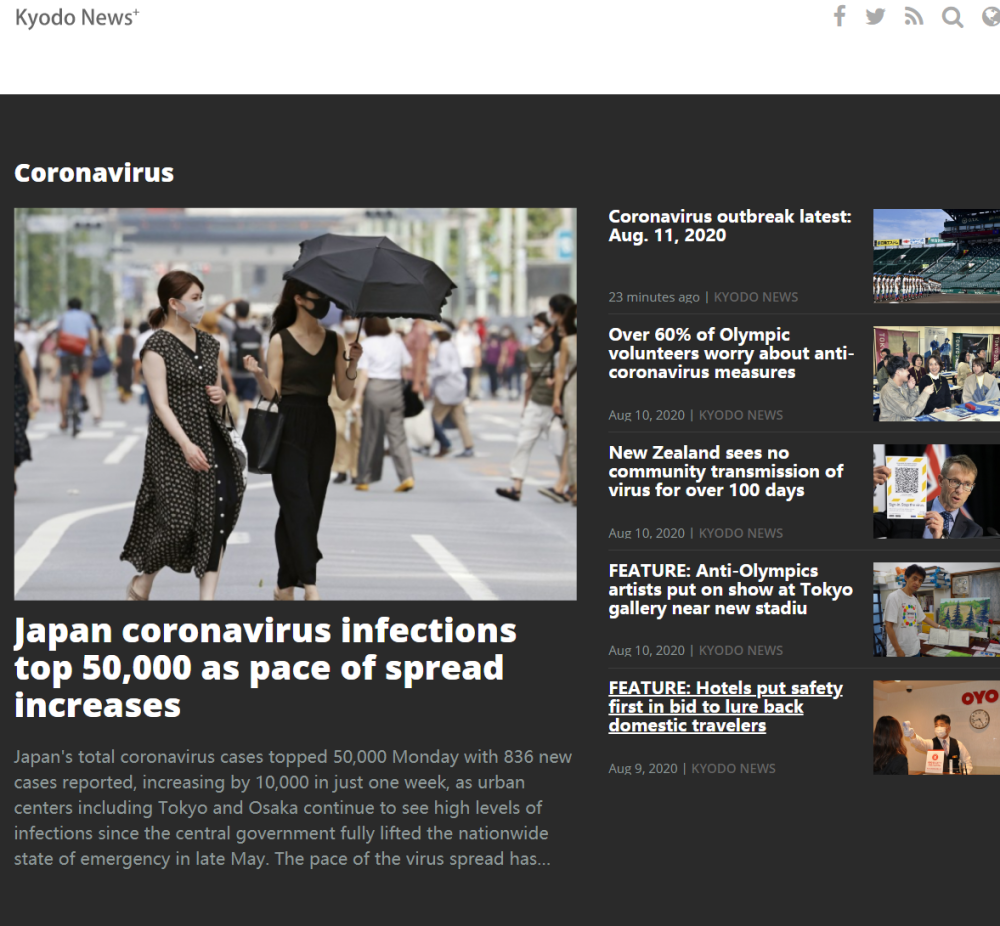Click KYODO NEWS source under outbreak latest
The width and height of the screenshot is (1000, 926).
coord(756,297)
